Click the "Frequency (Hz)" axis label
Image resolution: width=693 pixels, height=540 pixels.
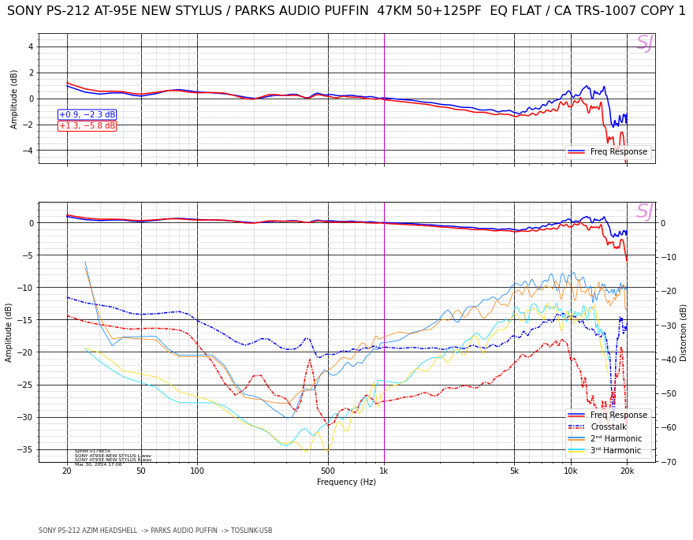(x=346, y=482)
